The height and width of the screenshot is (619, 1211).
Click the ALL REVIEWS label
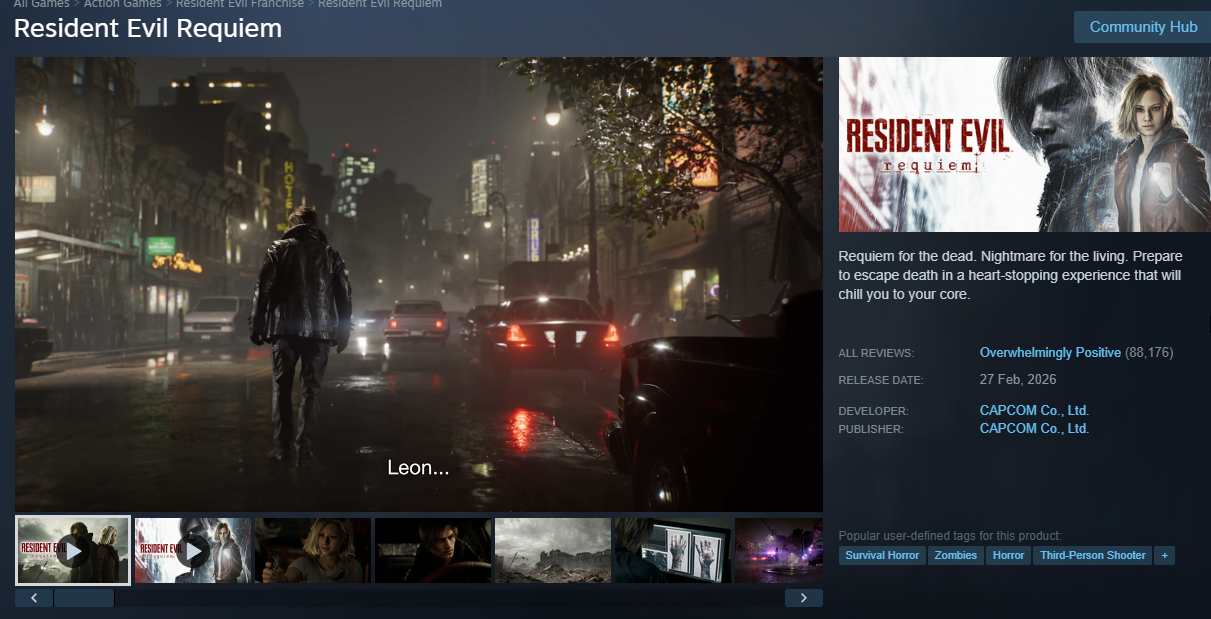[x=876, y=354]
